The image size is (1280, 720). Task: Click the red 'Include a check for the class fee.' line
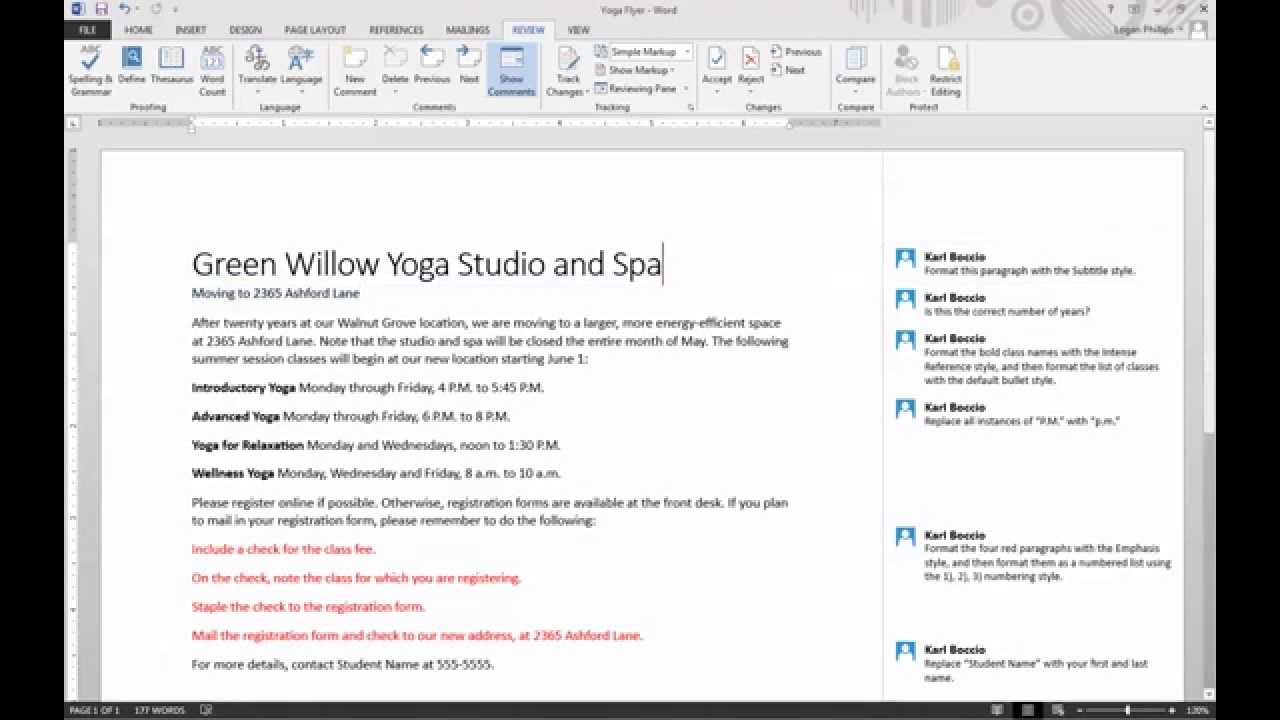[283, 549]
